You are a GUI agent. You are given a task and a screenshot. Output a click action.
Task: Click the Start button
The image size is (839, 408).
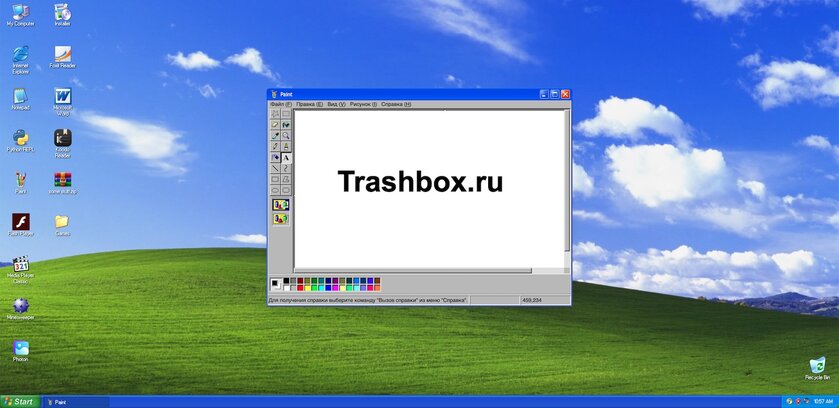pos(20,402)
